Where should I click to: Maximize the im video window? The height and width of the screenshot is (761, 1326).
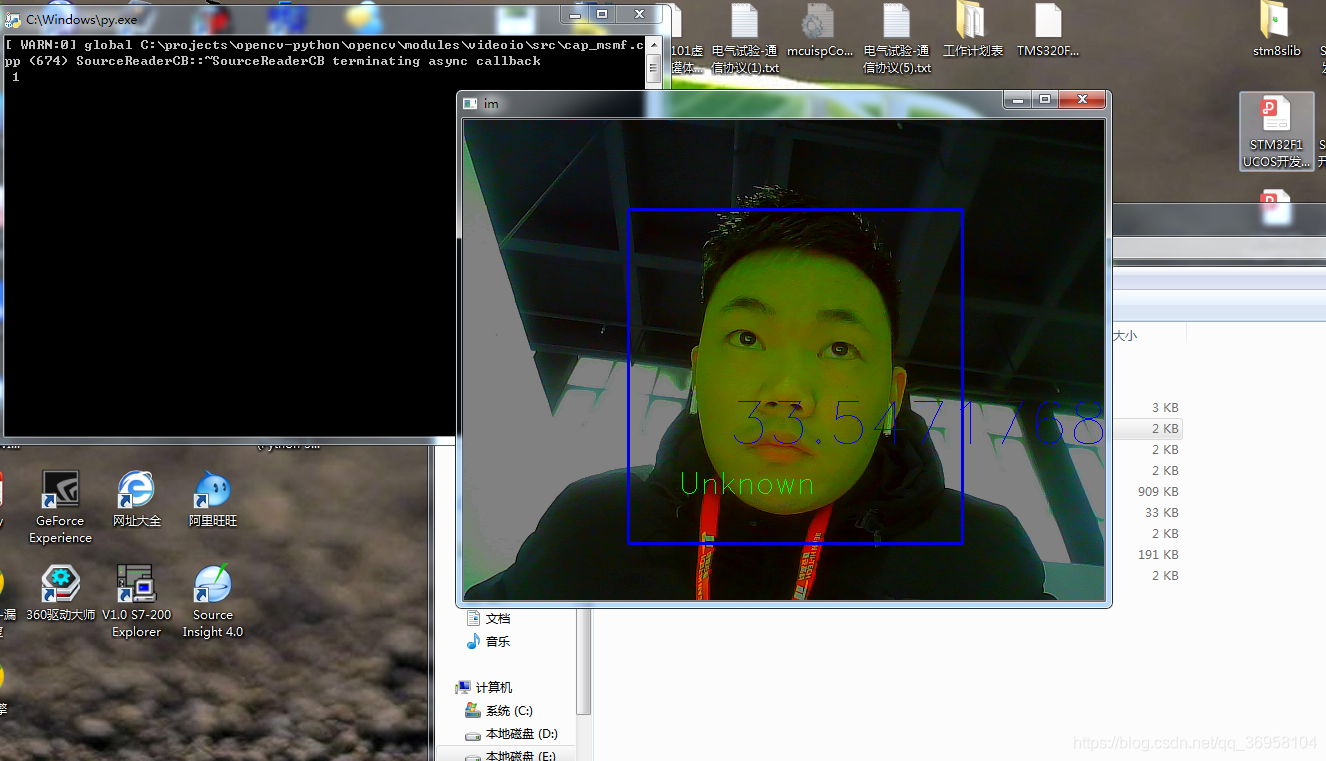(1045, 99)
